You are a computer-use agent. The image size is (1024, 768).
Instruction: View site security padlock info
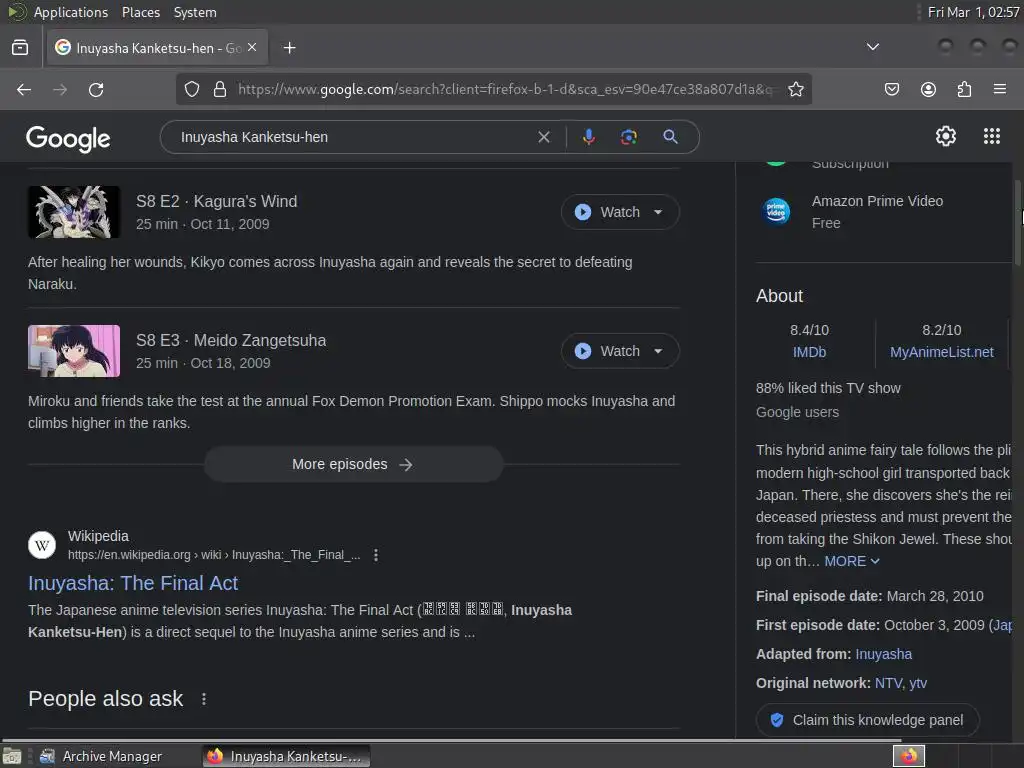click(x=220, y=89)
